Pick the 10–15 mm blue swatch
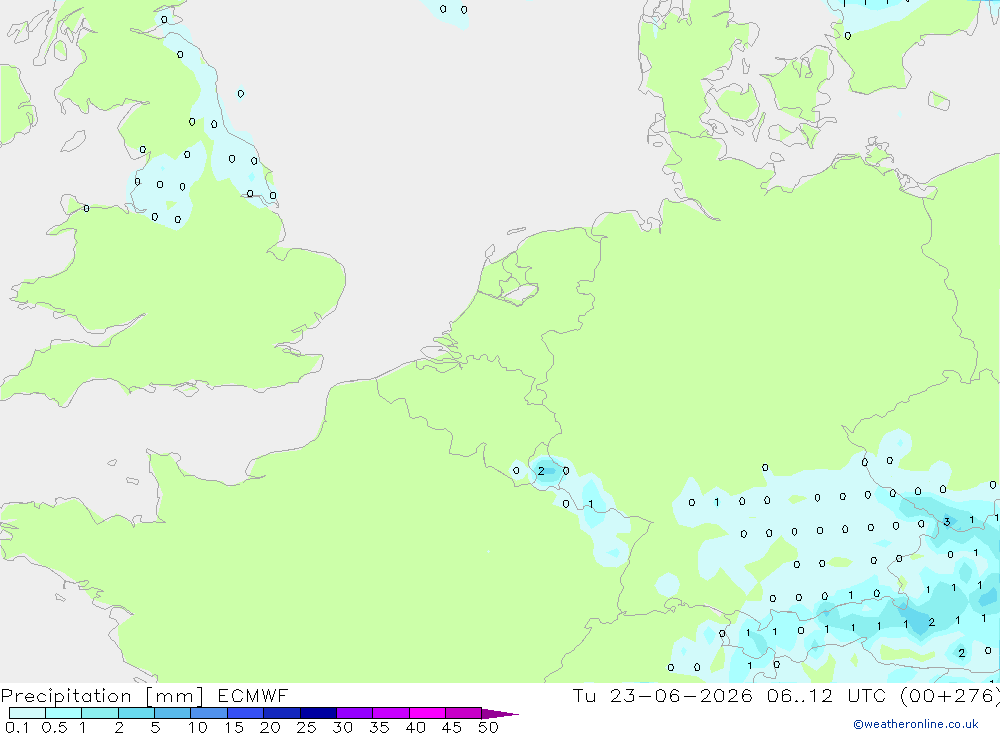Viewport: 1000px width, 733px height. 209,713
